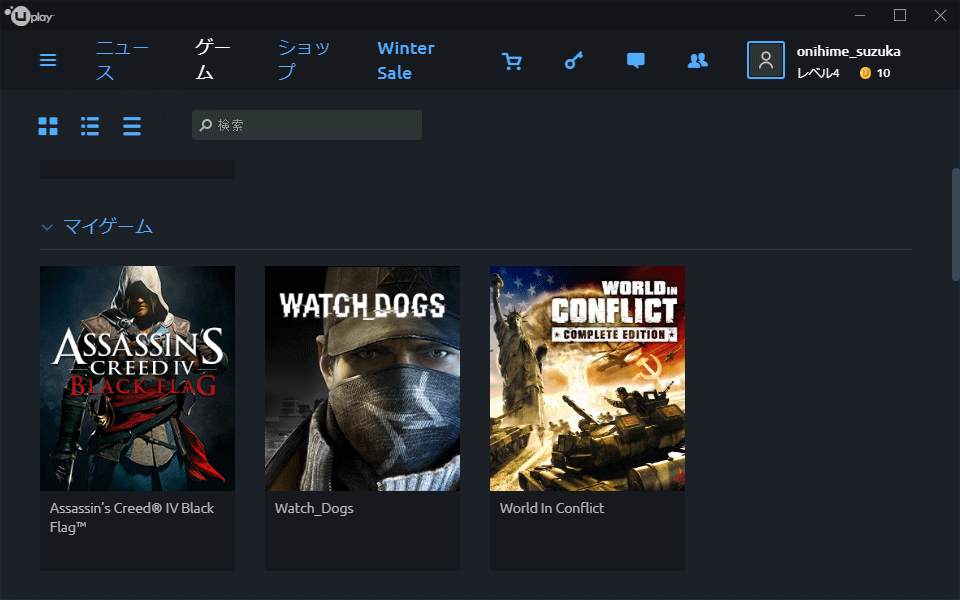Open the friends list icon
Image resolution: width=960 pixels, height=600 pixels.
[x=697, y=60]
